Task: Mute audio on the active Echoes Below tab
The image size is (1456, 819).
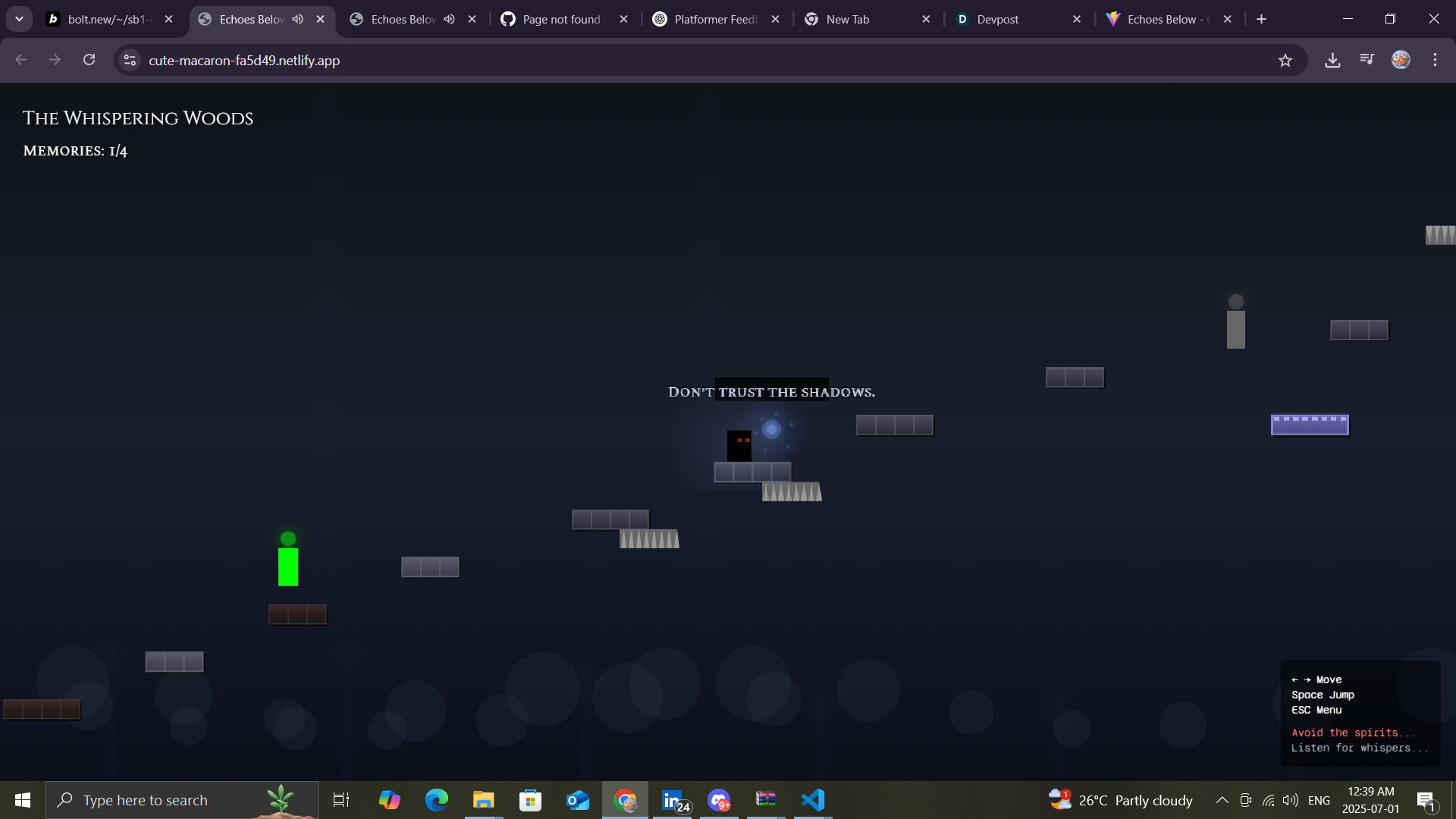Action: tap(298, 19)
